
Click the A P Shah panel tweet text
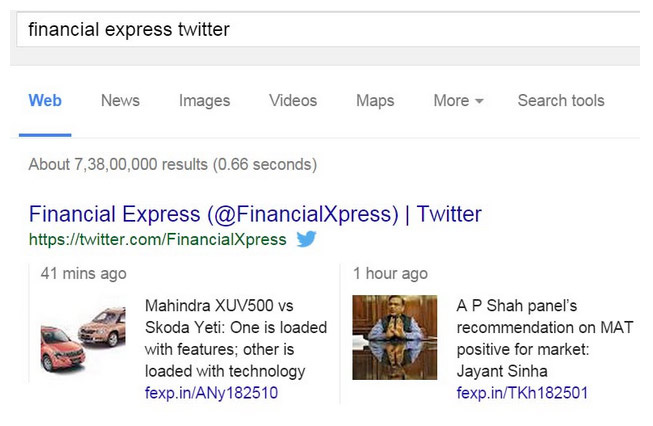(x=544, y=338)
